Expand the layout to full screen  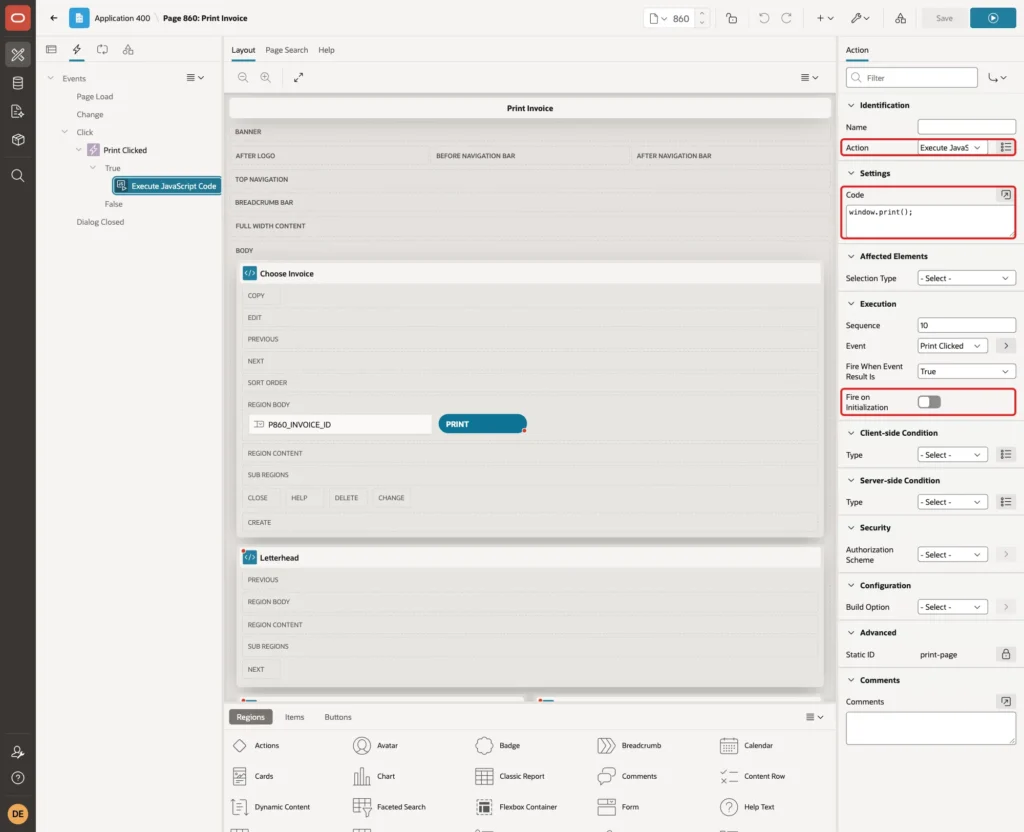[298, 77]
